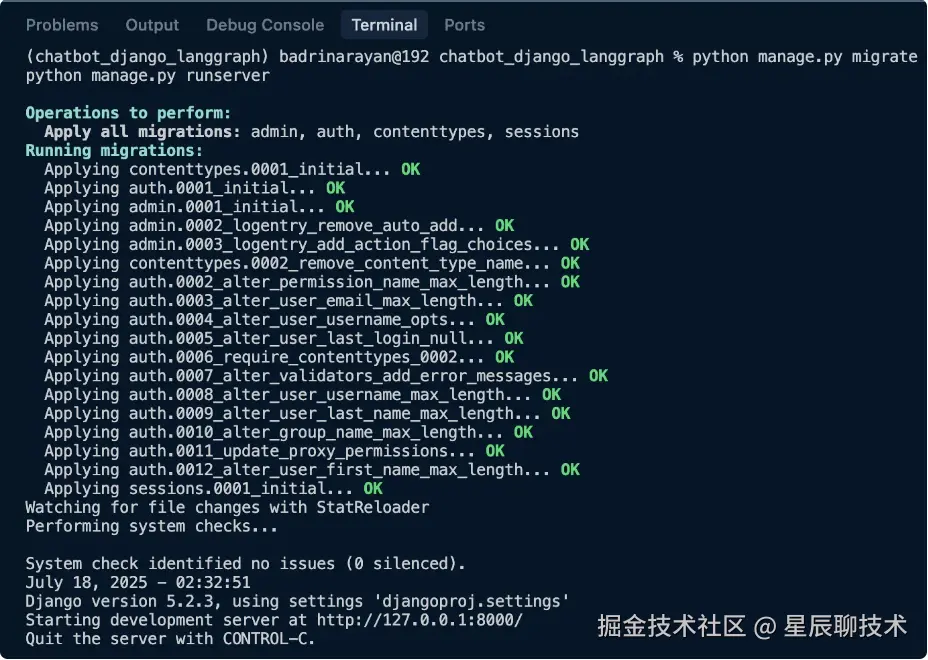Open the http://127.0.0.1:8000/ server link
This screenshot has height=660, width=928.
coord(420,620)
